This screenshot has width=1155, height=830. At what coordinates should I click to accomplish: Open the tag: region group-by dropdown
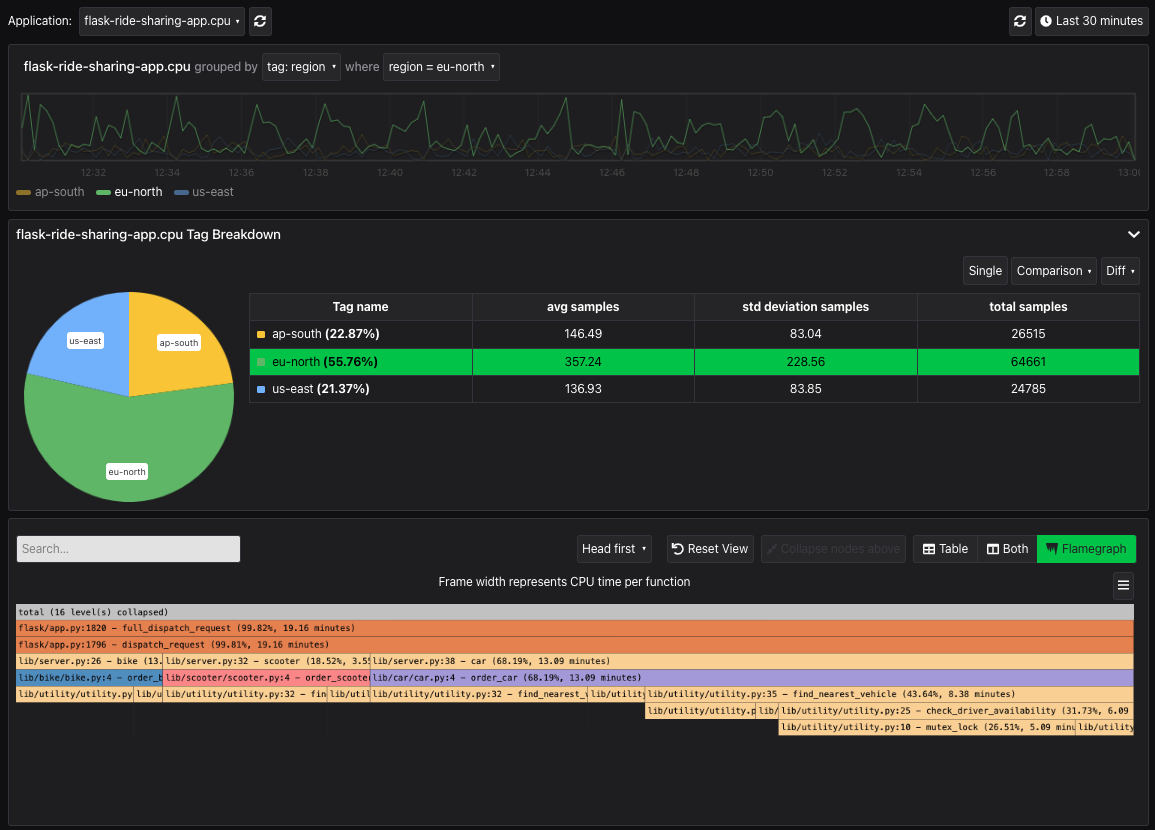301,66
